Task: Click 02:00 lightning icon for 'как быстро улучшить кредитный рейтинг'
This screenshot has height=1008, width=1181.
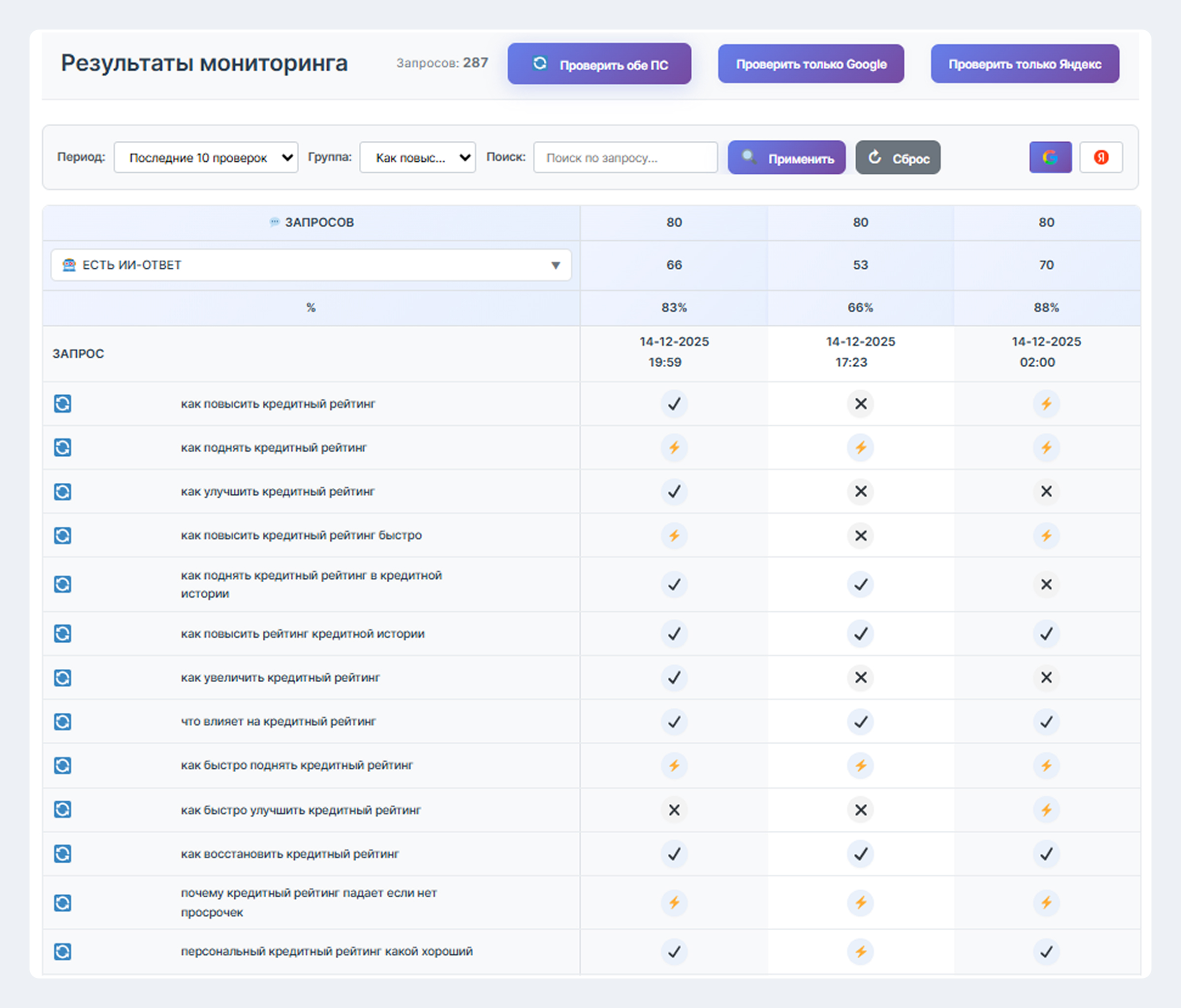Action: 1046,810
